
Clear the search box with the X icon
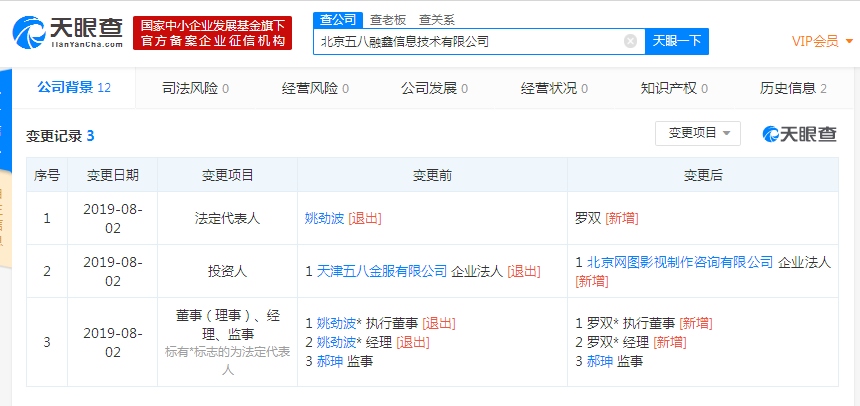[x=630, y=41]
